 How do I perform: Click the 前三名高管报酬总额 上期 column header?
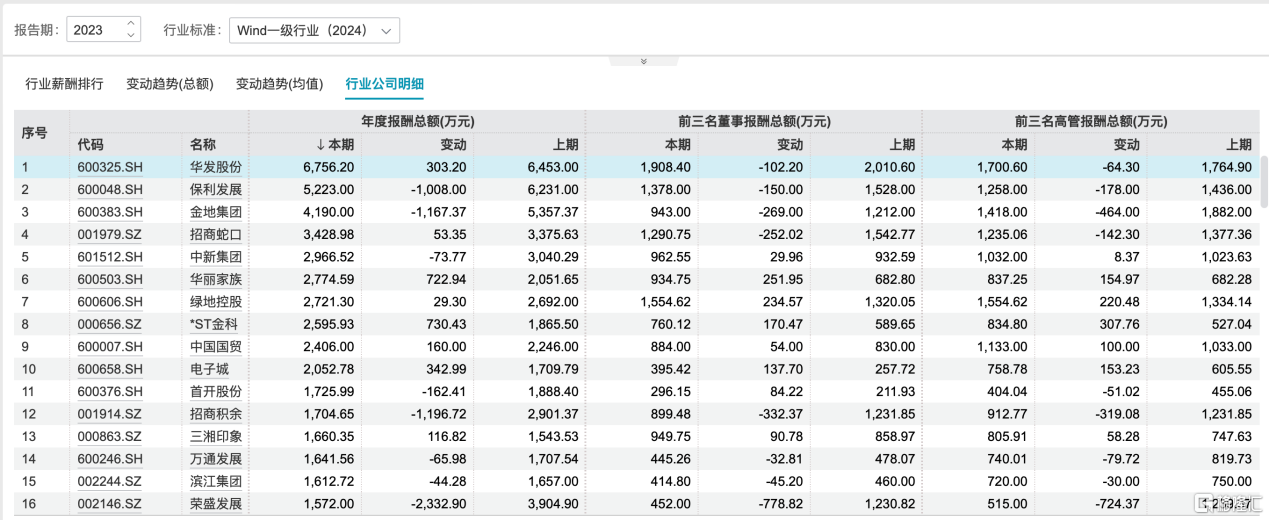point(1238,145)
